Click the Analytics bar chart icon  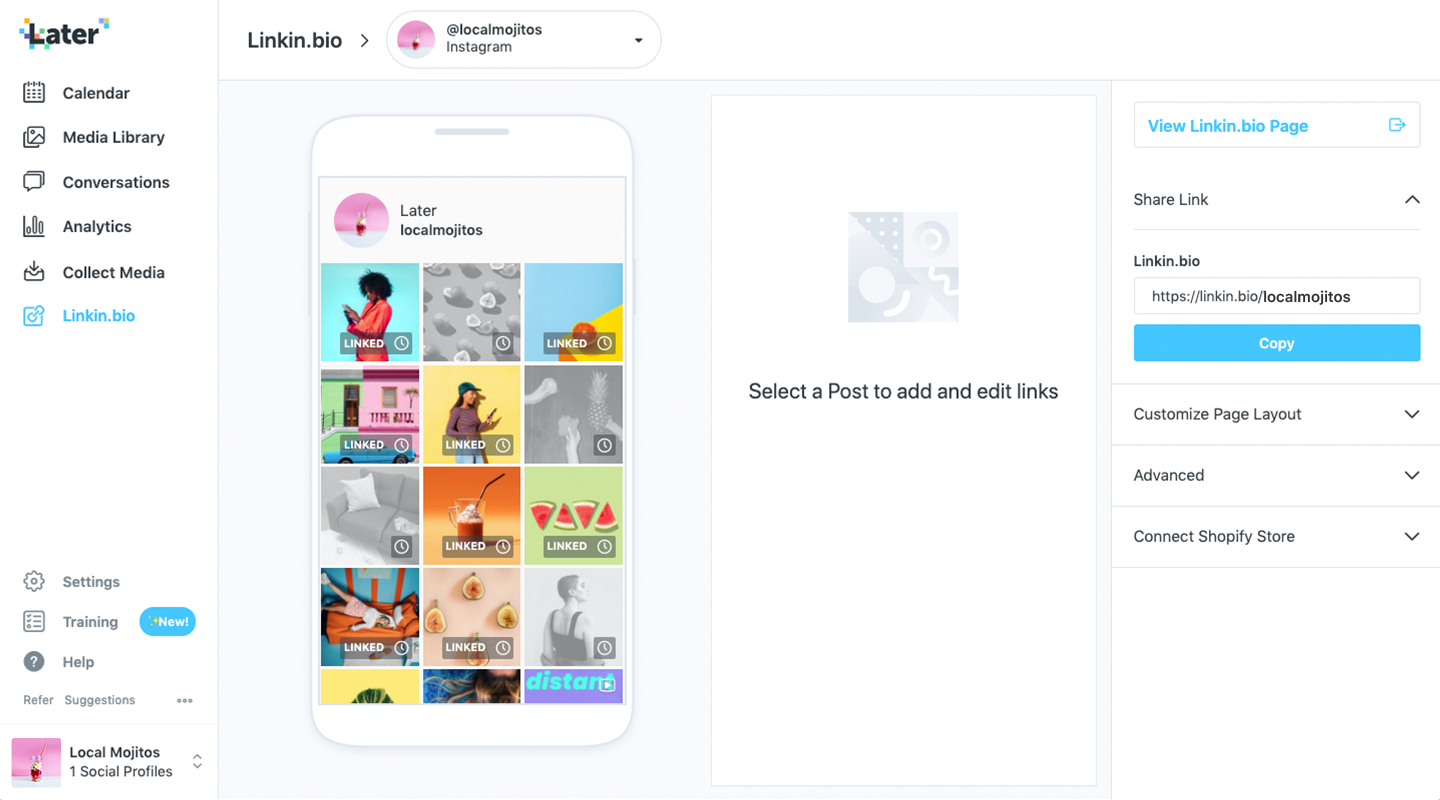34,226
